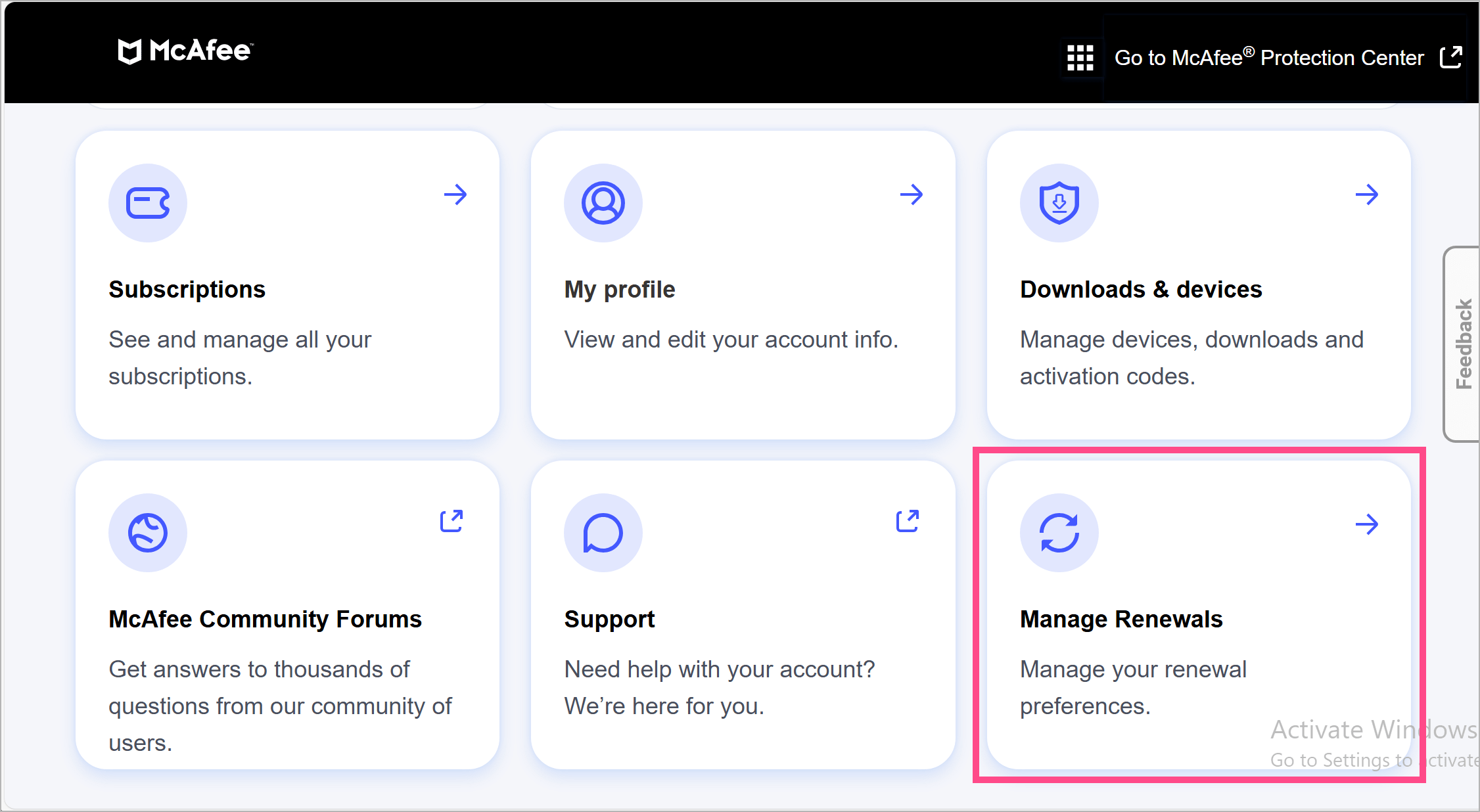
Task: Open the apps grid icon
Action: point(1080,58)
